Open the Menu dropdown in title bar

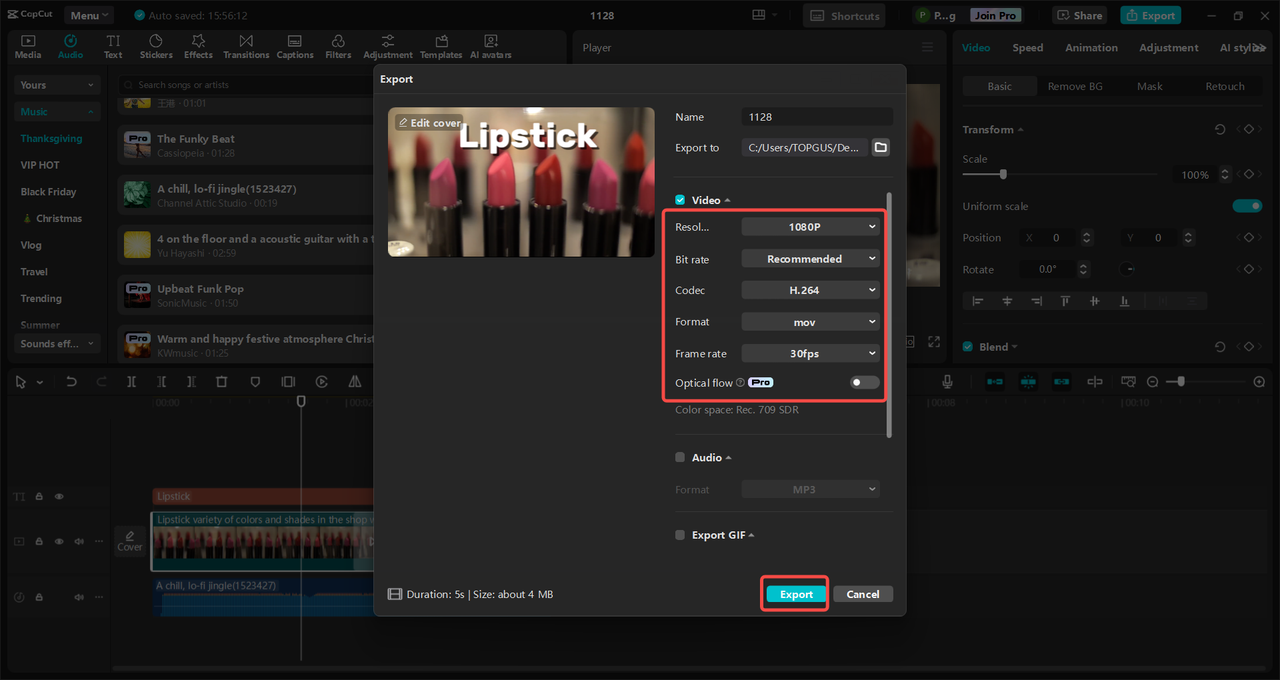[89, 15]
